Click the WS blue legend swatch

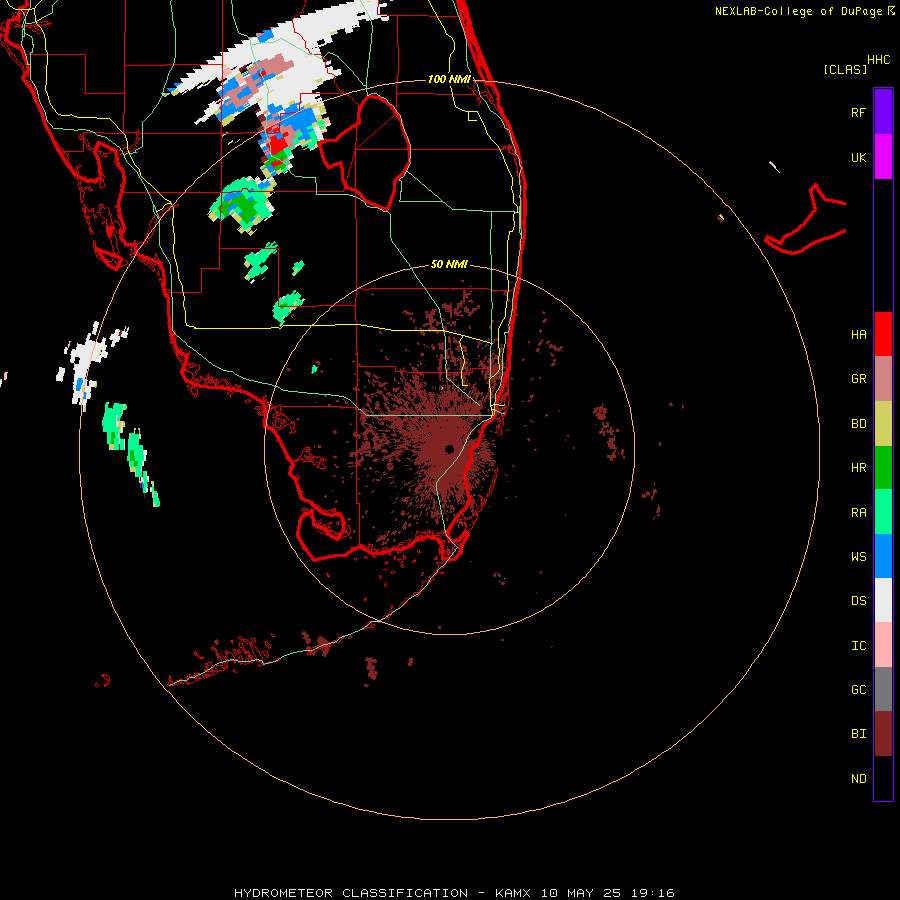point(883,556)
